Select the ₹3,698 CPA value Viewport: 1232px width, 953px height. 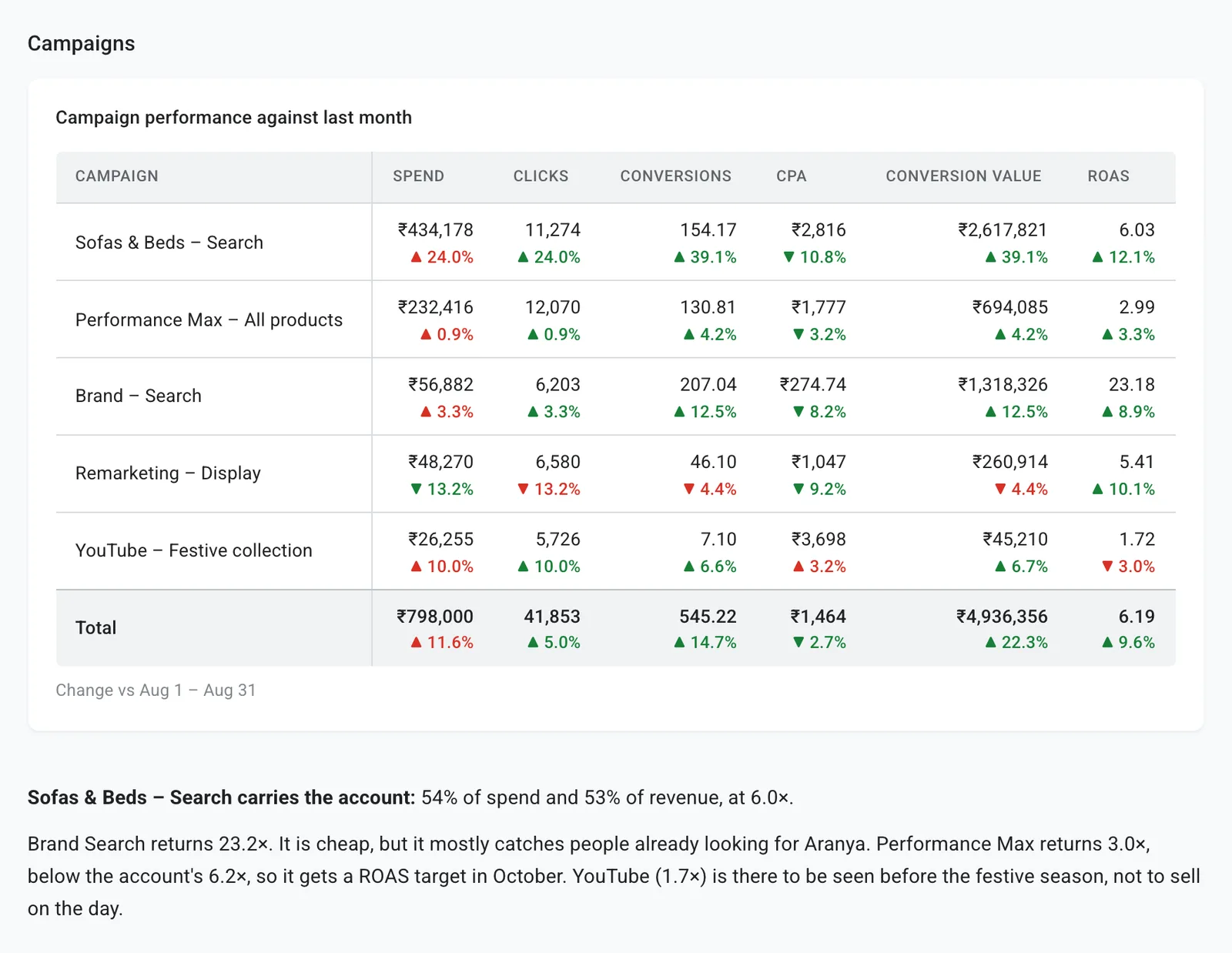819,539
